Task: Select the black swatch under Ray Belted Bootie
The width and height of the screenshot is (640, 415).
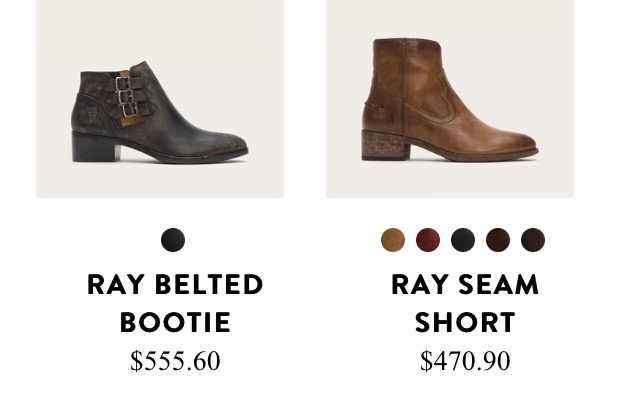Action: [x=173, y=240]
